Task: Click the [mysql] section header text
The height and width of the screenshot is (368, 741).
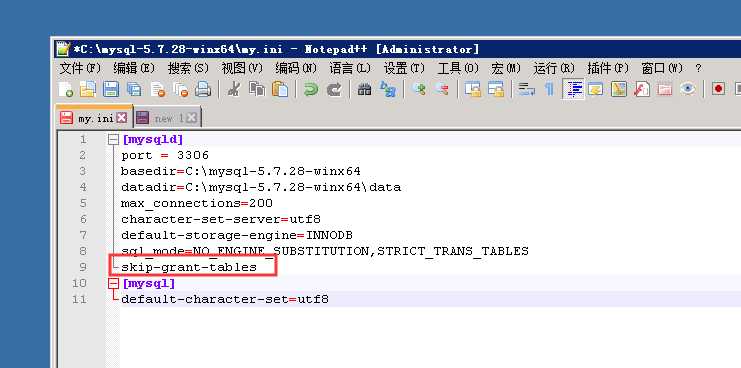Action: coord(148,283)
